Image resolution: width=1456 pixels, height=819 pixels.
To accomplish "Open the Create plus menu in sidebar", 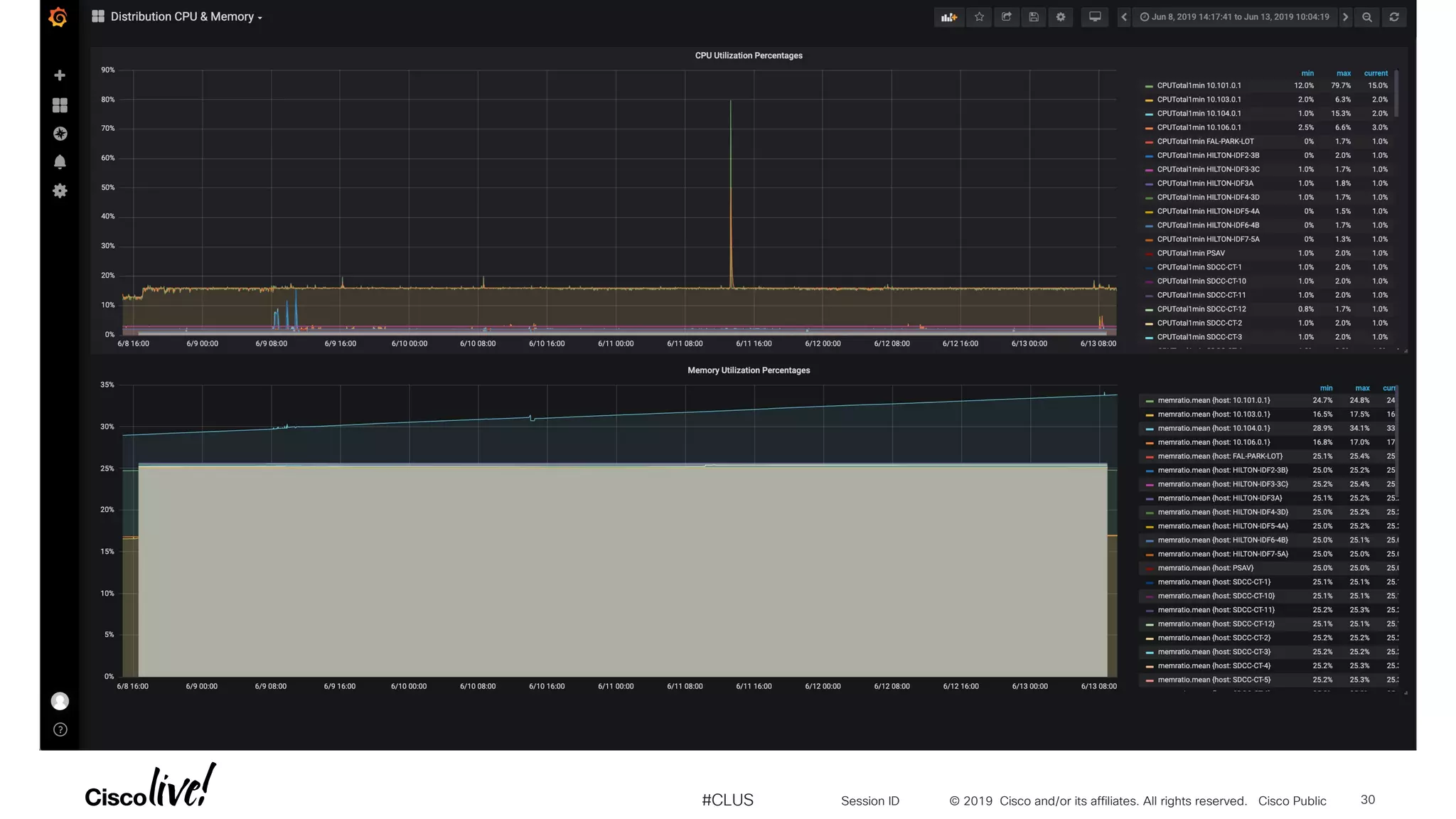I will coord(60,75).
